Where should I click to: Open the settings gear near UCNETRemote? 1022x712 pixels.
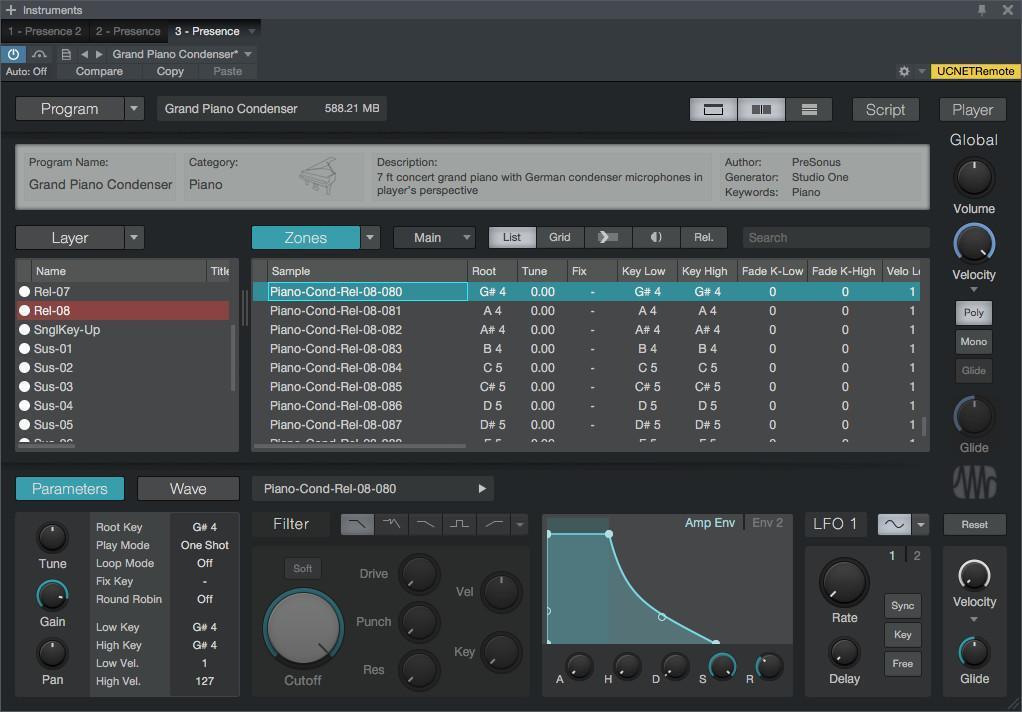click(x=904, y=71)
